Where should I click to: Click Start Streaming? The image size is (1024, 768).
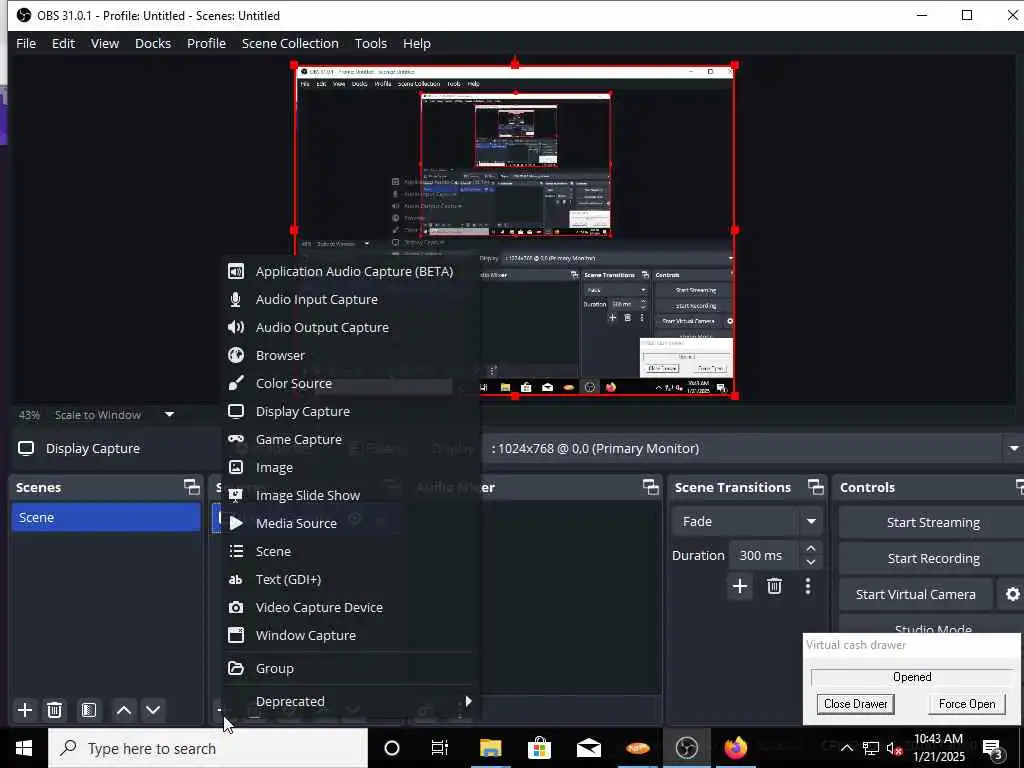click(933, 522)
